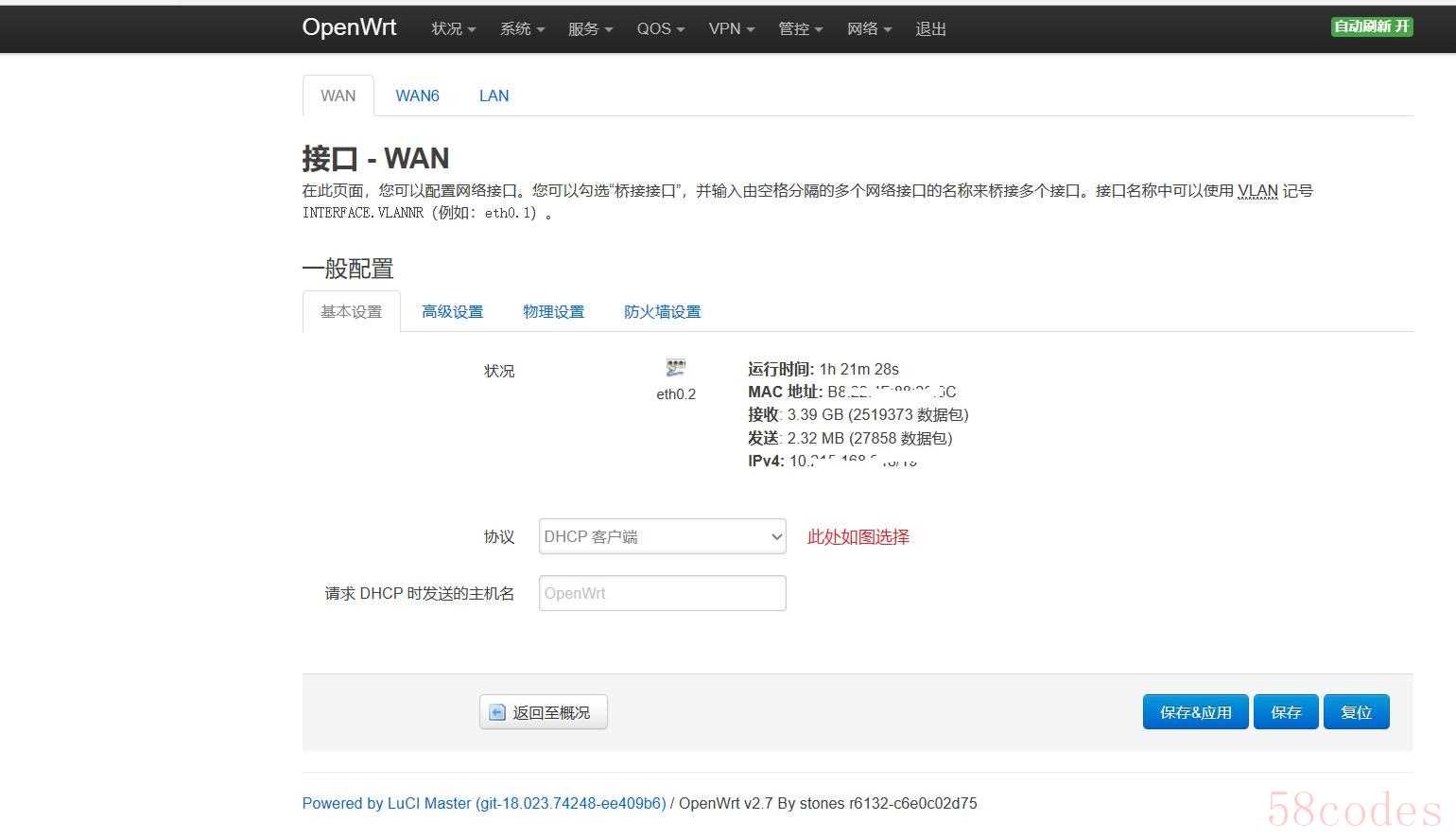Click the MAC 地址 line

(x=852, y=392)
